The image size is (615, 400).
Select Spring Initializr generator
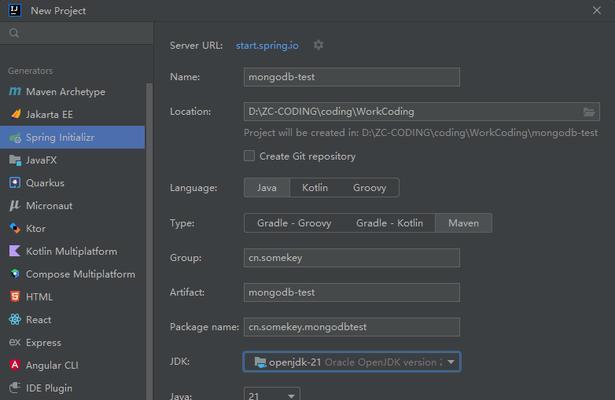(x=72, y=137)
